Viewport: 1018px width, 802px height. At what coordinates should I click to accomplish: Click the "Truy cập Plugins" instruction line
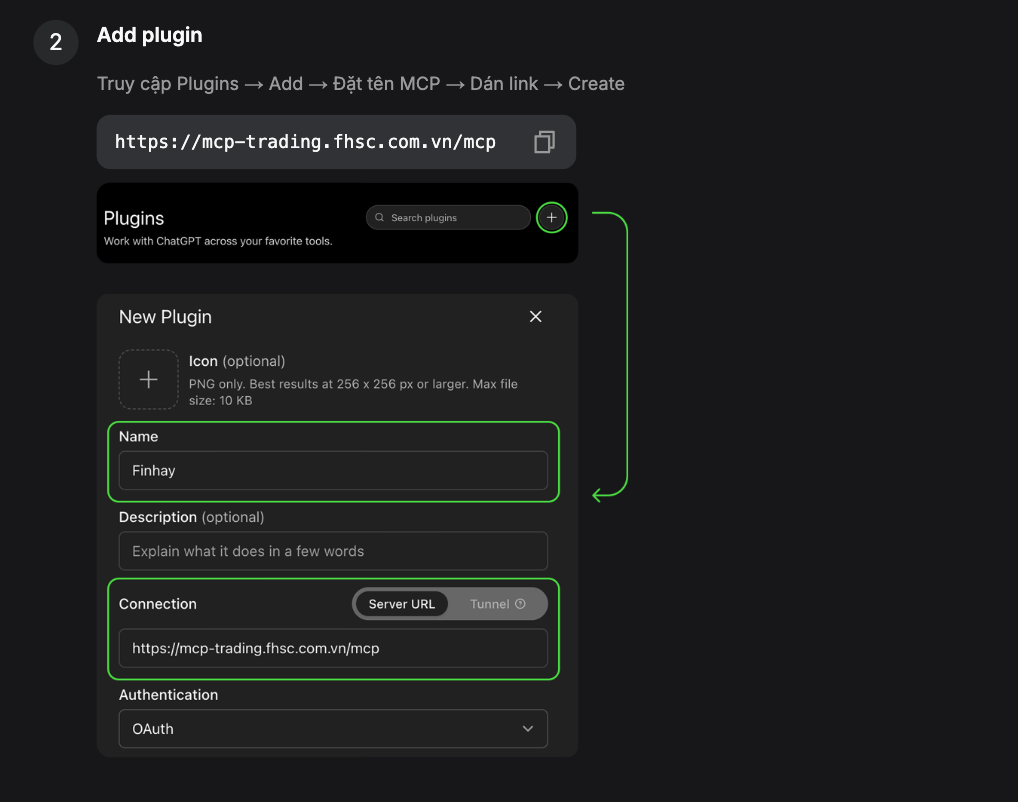coord(360,84)
